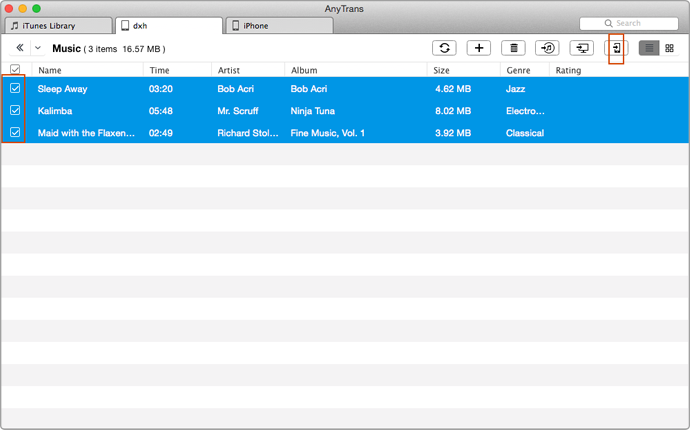The image size is (690, 430).
Task: Select the song name Sleep Away
Action: click(x=62, y=89)
